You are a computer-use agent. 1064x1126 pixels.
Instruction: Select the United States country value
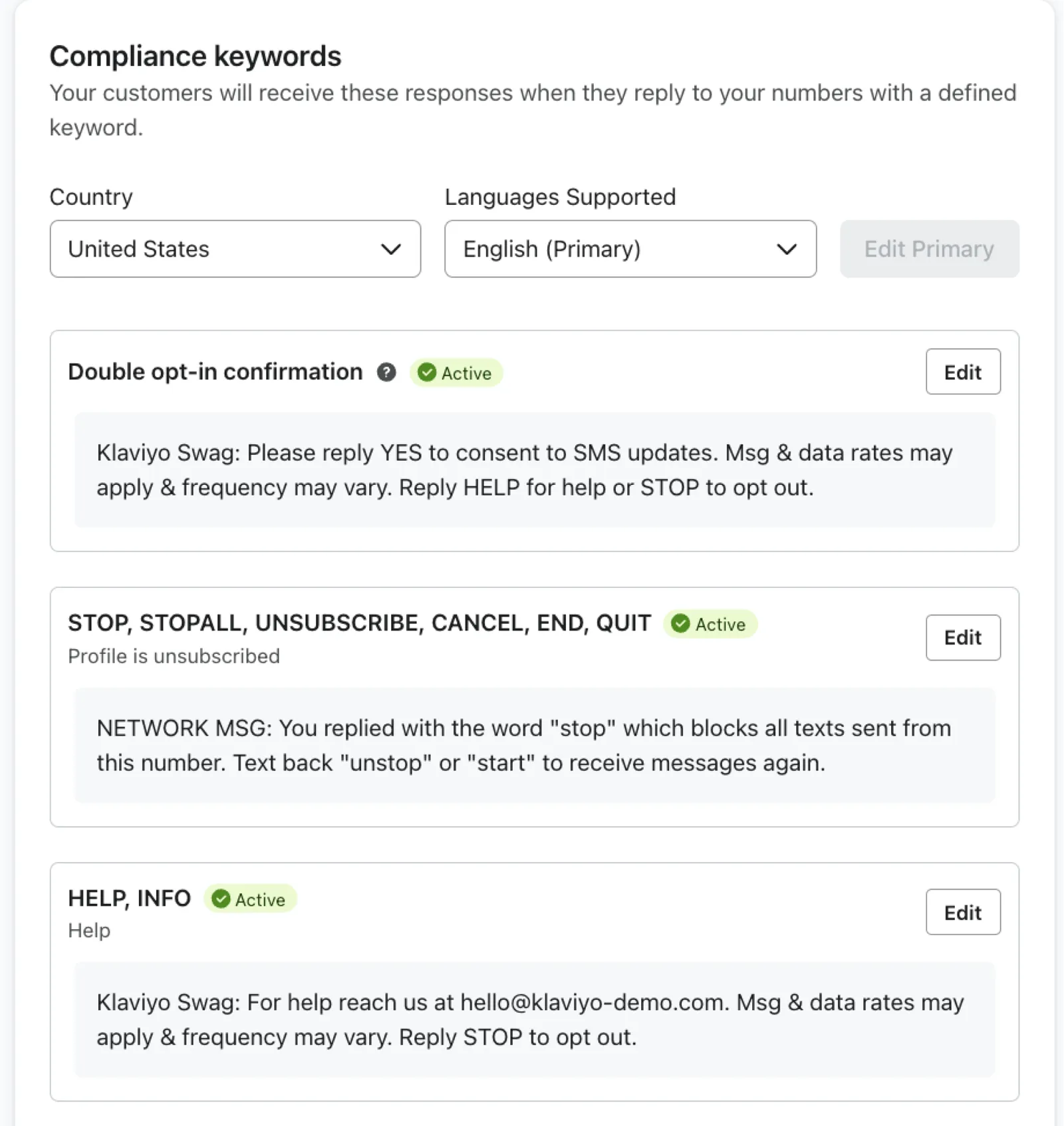point(138,249)
